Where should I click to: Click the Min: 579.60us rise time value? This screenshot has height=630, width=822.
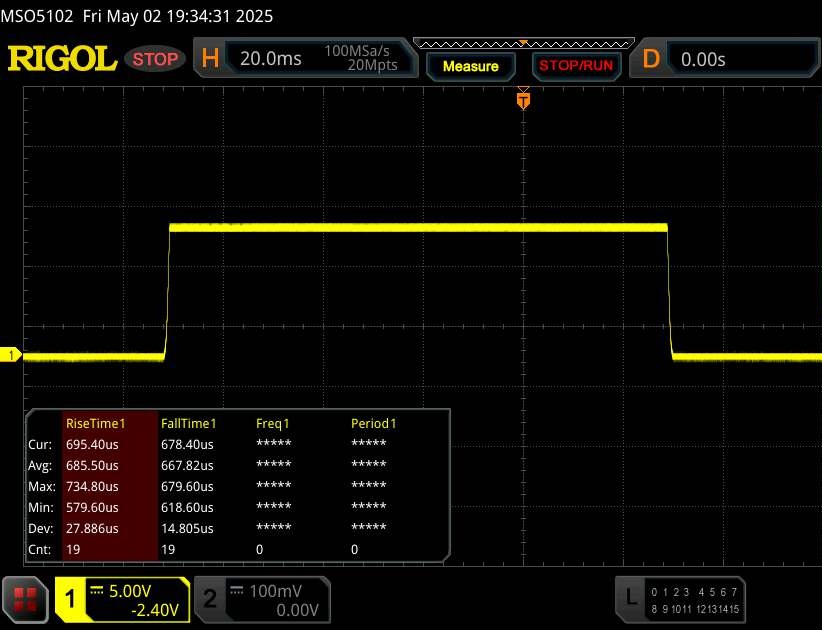[92, 507]
